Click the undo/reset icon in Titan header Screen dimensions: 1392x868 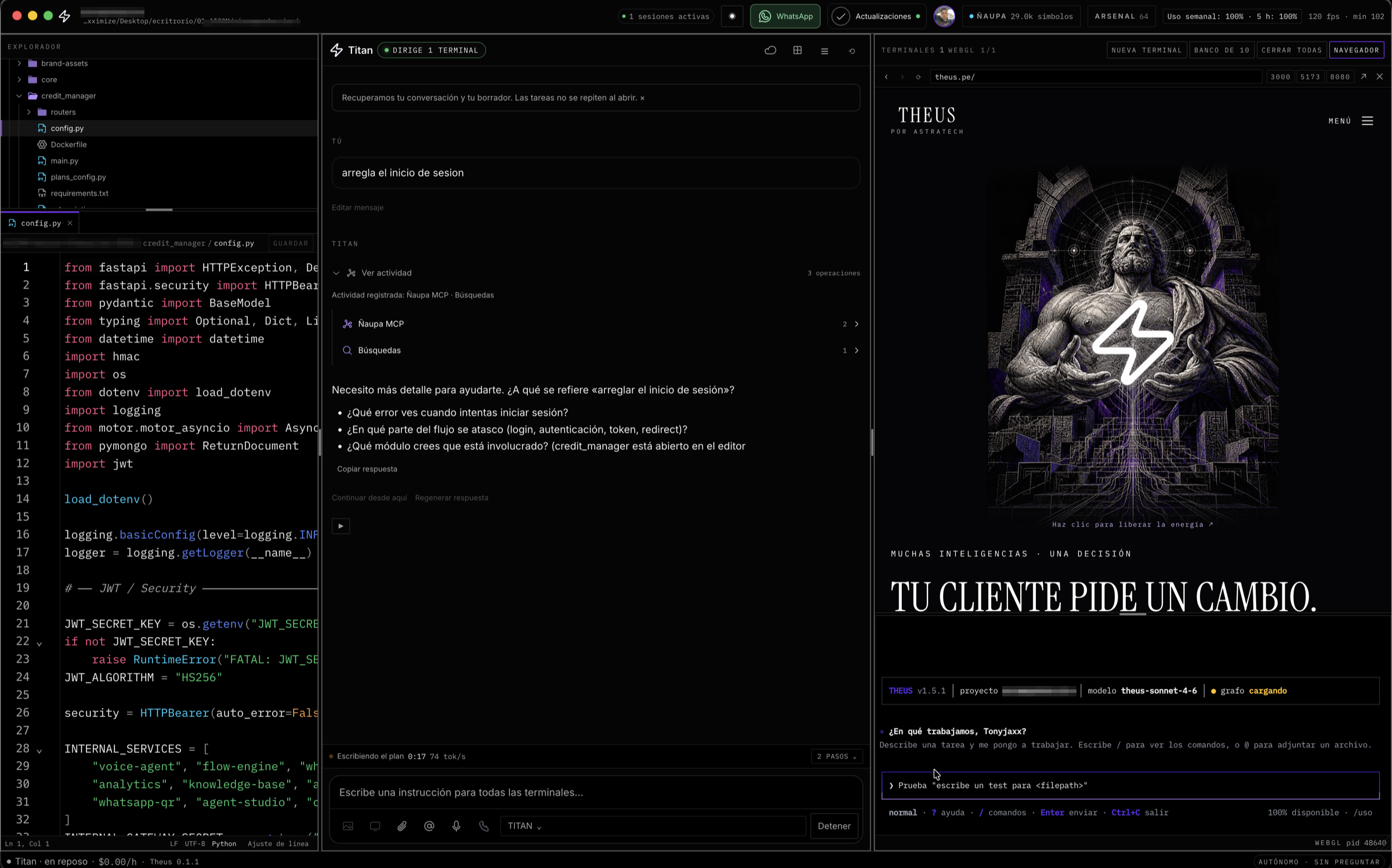click(x=852, y=51)
